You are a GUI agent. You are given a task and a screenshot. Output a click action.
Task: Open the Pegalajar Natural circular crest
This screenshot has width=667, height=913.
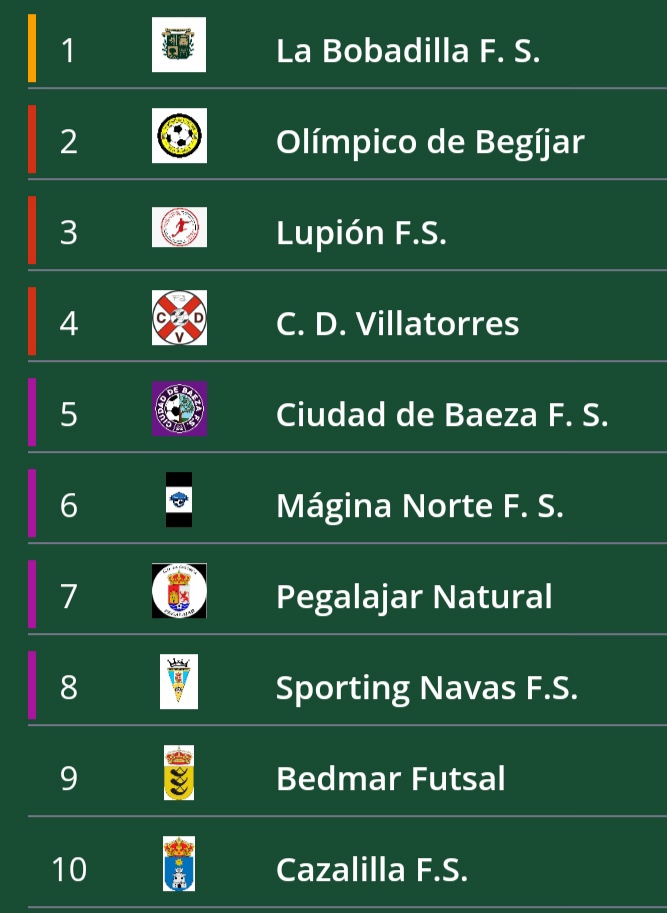[x=179, y=590]
